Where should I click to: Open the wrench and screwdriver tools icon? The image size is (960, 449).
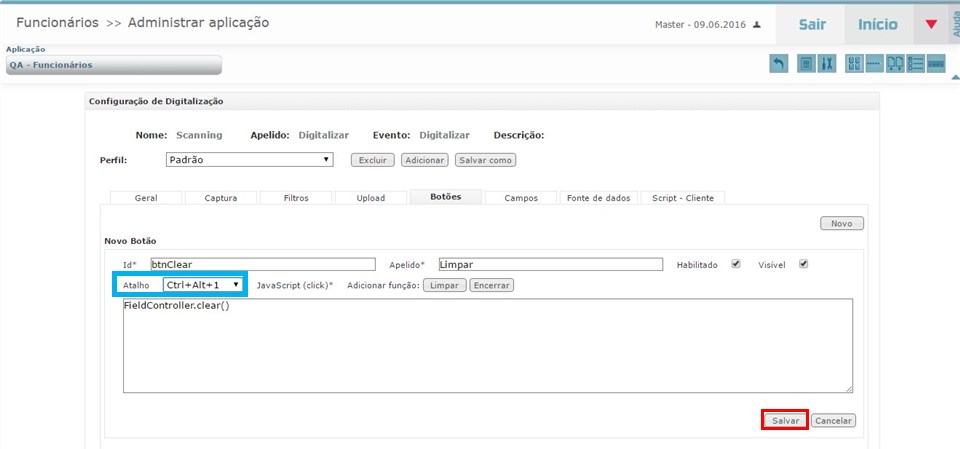click(x=826, y=64)
